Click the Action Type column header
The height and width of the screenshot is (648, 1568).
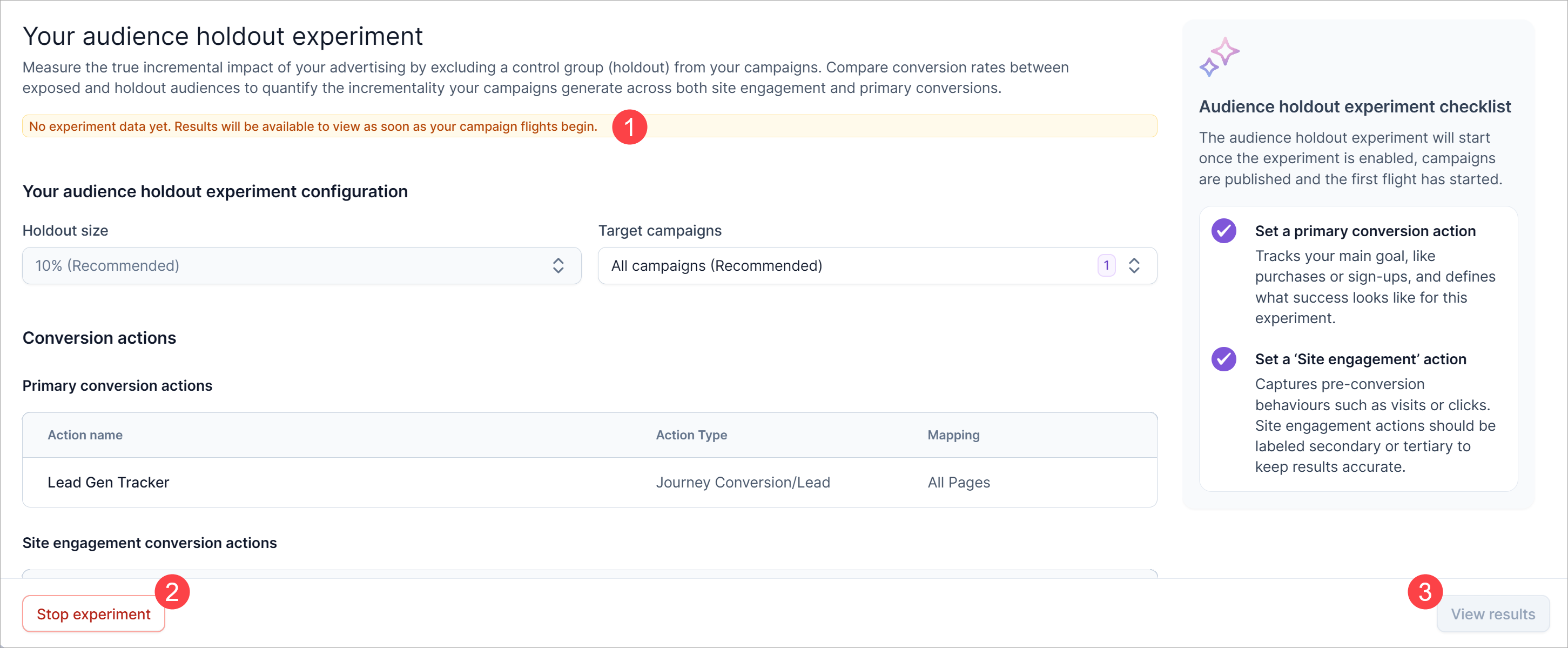click(691, 435)
